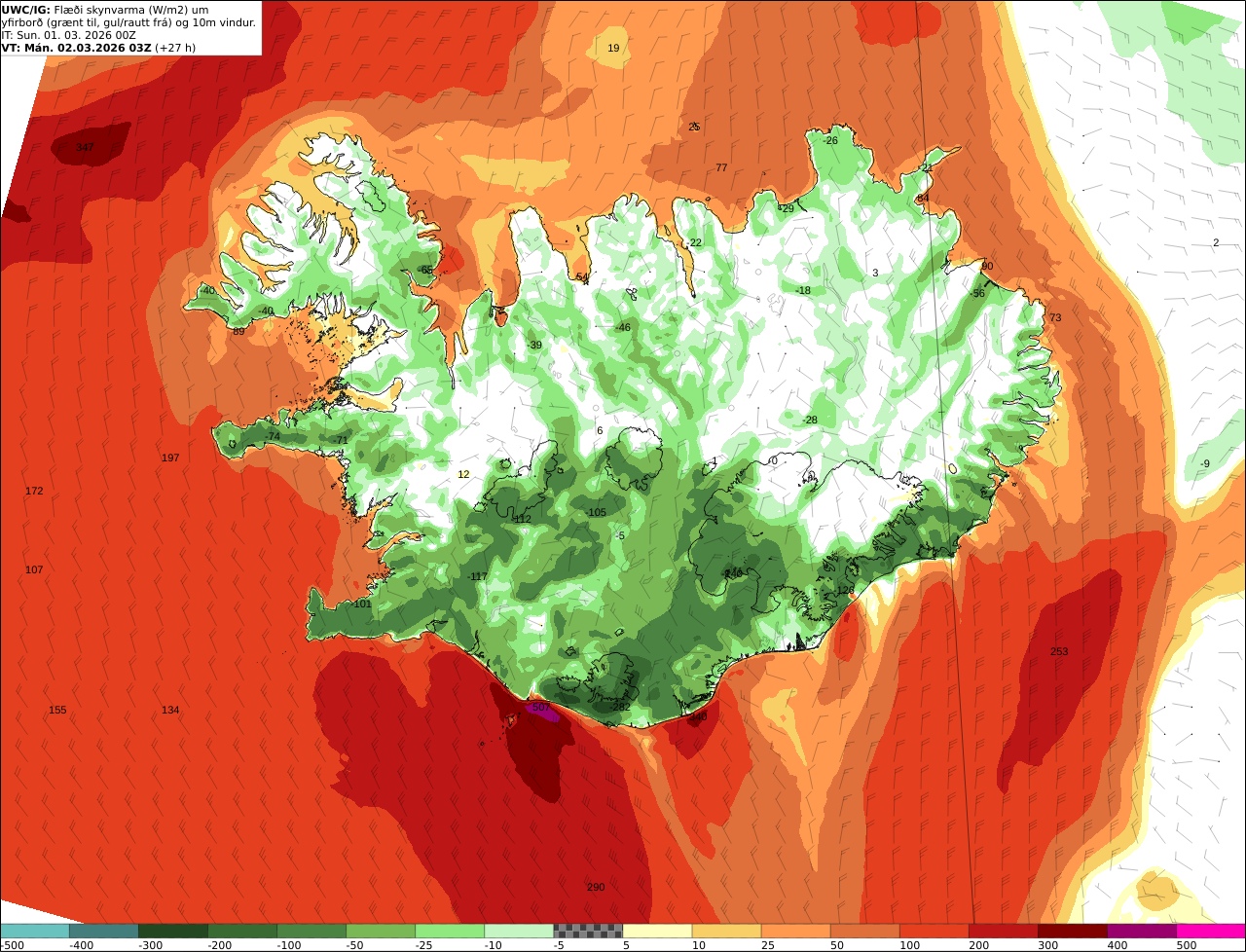Click the value -26 on the map
1246x952 pixels.
pyautogui.click(x=830, y=141)
